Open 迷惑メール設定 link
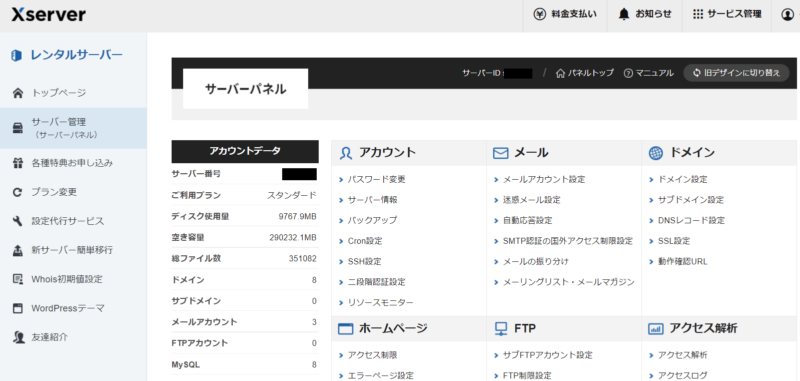 coord(532,200)
